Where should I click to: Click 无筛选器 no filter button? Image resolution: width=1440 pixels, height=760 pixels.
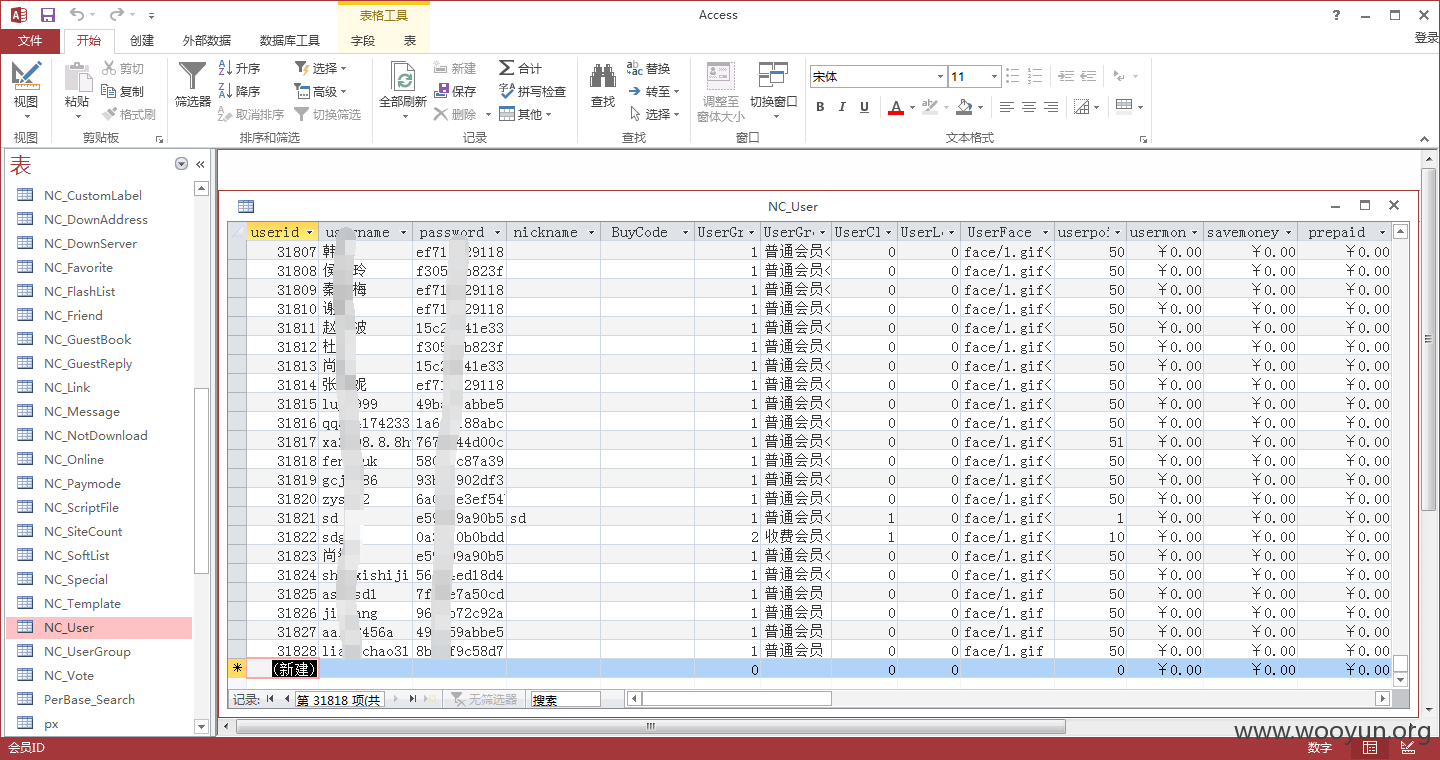[x=485, y=699]
